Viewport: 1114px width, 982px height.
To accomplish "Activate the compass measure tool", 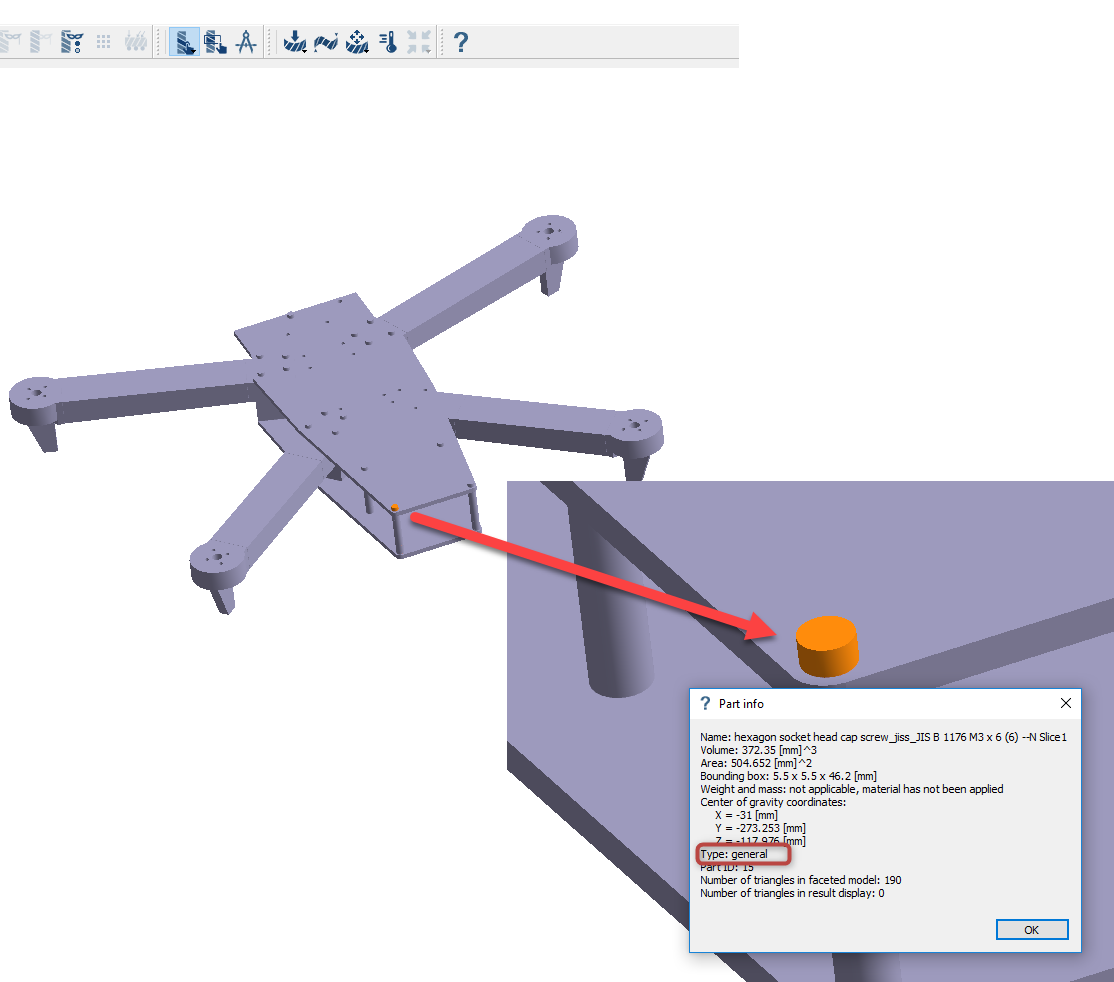I will click(246, 42).
